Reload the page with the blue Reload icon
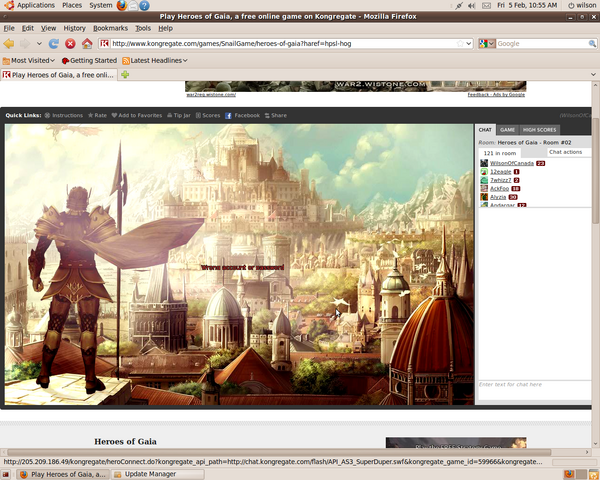 (54, 44)
